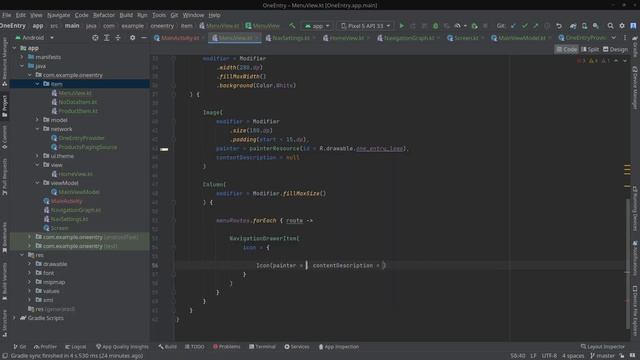Open the File menu
This screenshot has width=640, height=360.
pyautogui.click(x=7, y=15)
